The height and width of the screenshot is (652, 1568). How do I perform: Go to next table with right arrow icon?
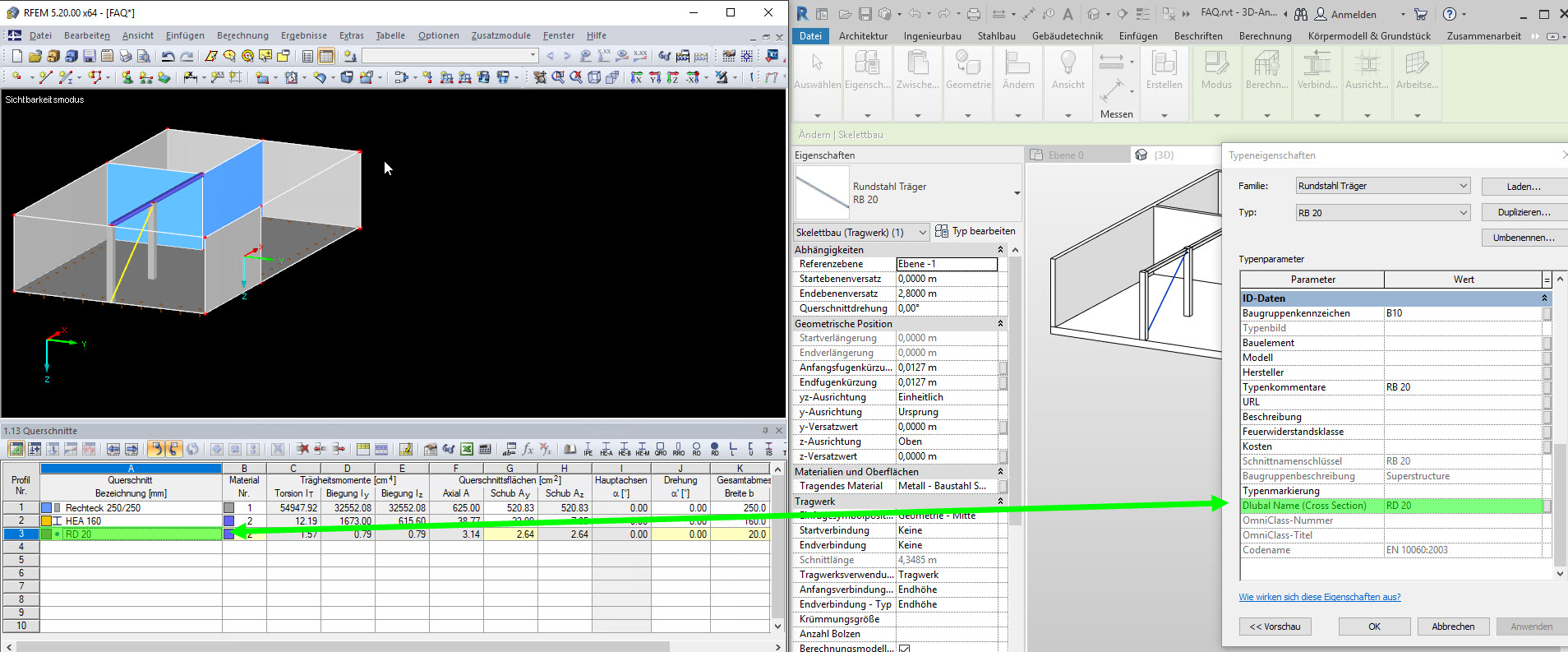click(131, 449)
